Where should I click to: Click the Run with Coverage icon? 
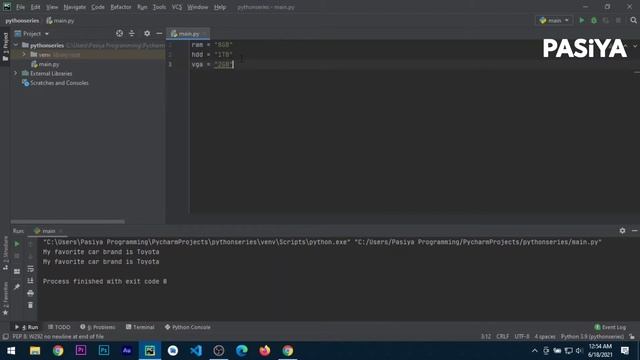click(606, 20)
